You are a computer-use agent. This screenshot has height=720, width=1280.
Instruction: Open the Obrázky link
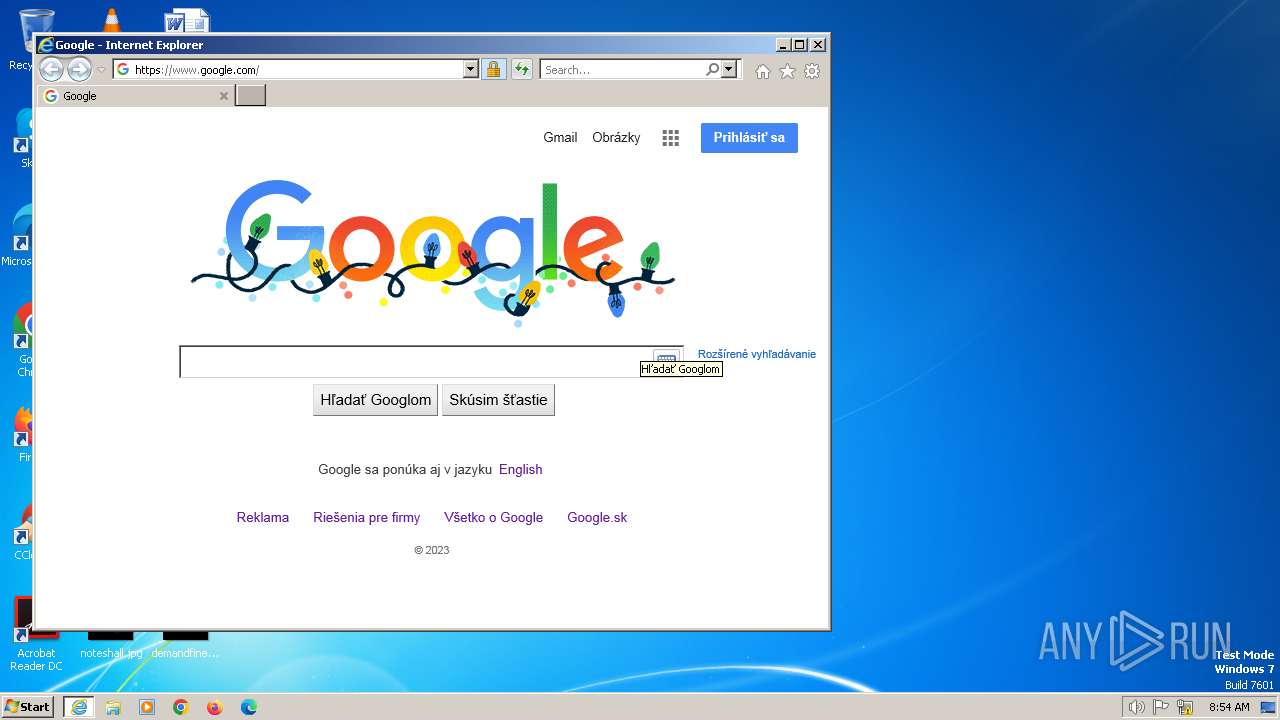[616, 138]
